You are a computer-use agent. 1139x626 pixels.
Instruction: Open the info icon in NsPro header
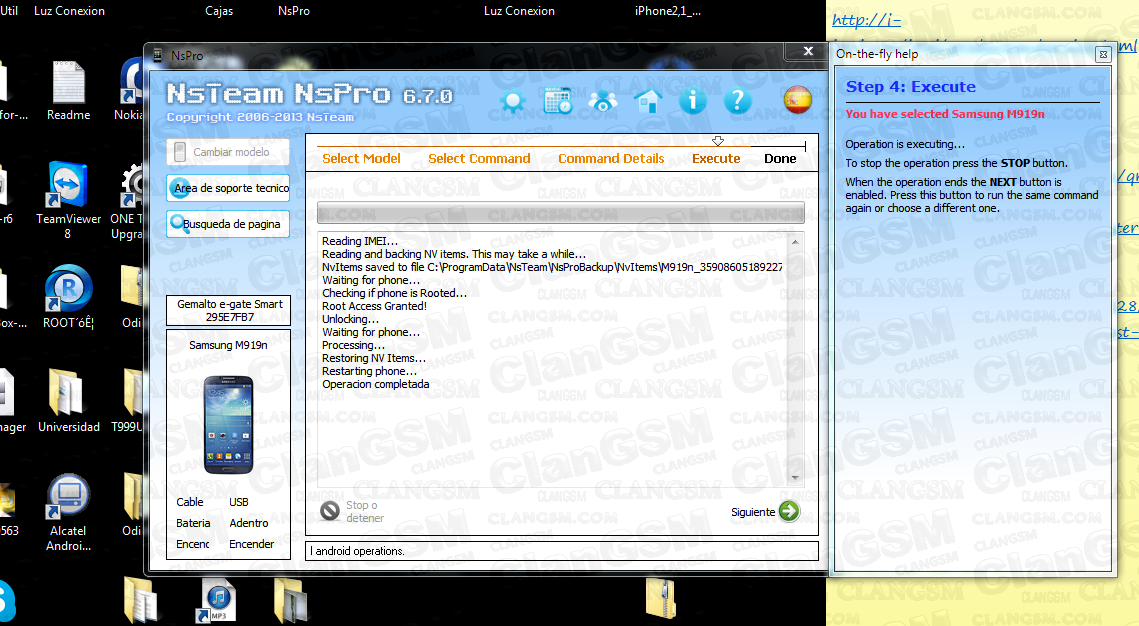692,101
